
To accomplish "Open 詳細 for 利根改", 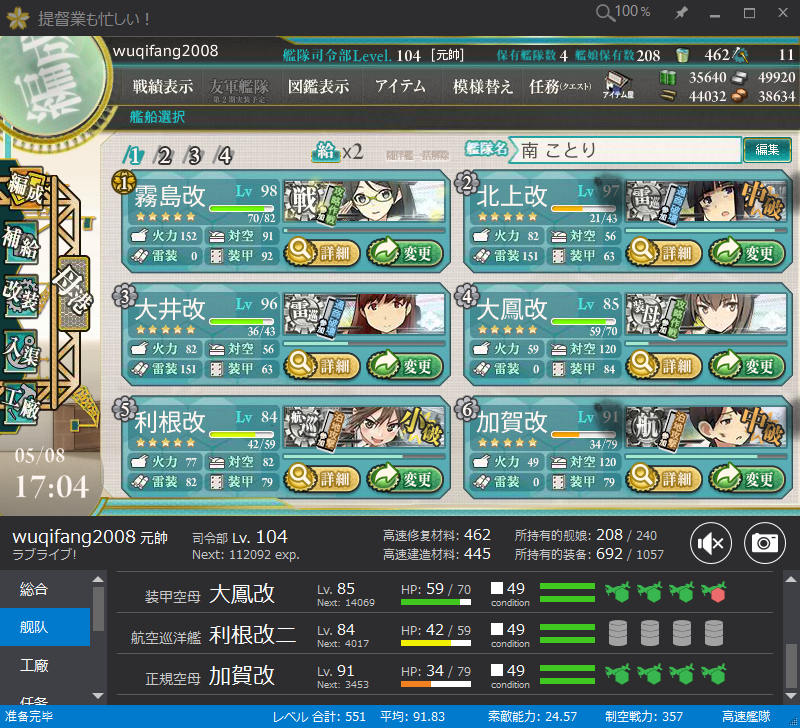I will (322, 478).
